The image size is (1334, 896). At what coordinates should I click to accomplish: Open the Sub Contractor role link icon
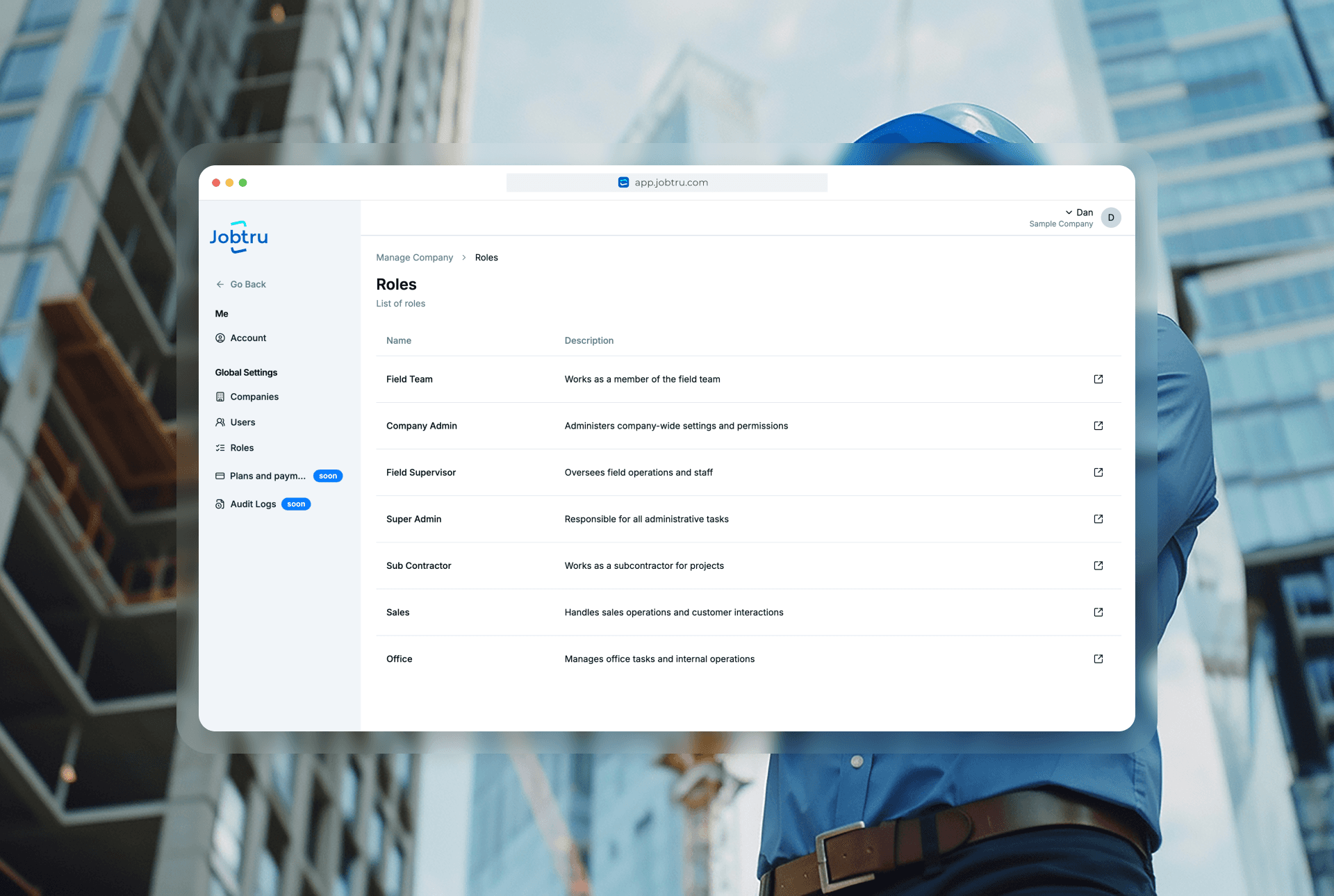(1098, 565)
